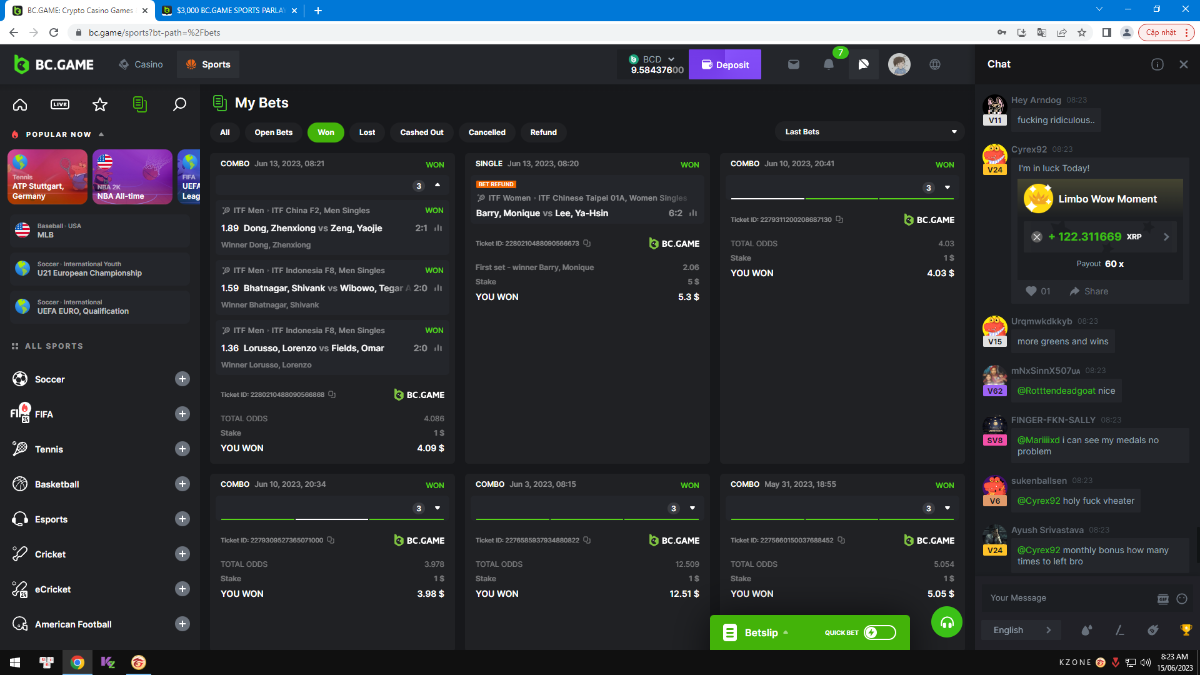Expand the Soccer sports category
The width and height of the screenshot is (1200, 675).
click(x=182, y=379)
